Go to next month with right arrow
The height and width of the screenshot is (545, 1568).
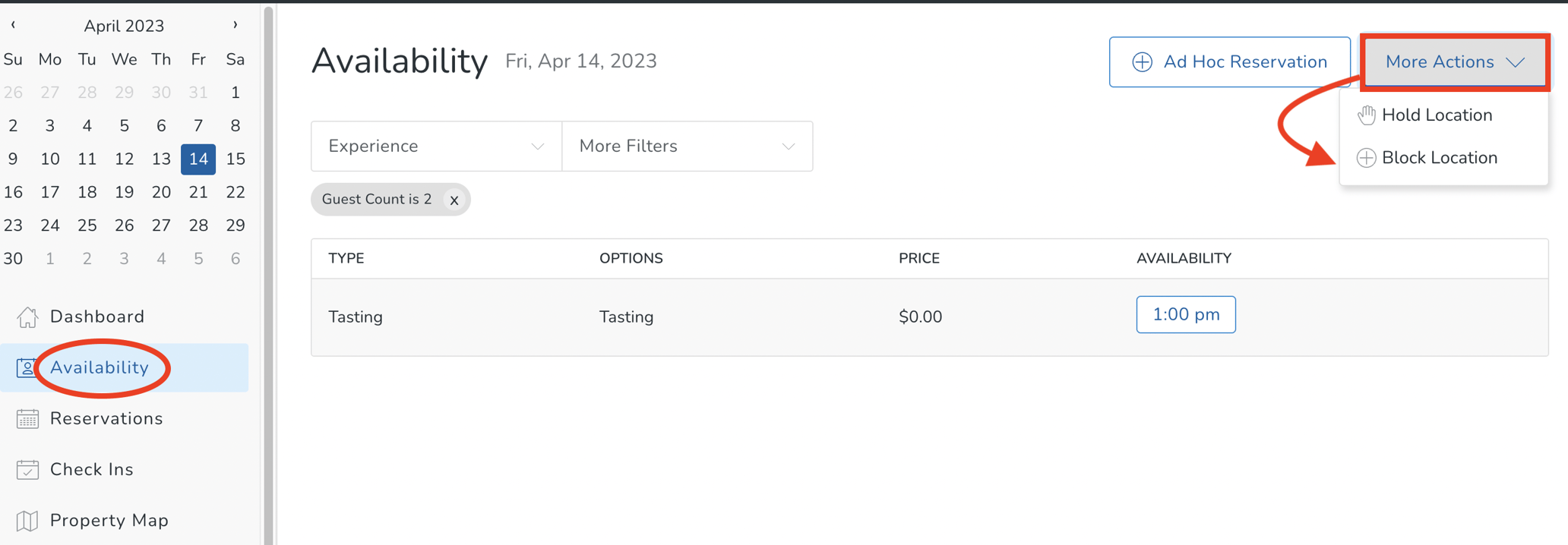(235, 24)
